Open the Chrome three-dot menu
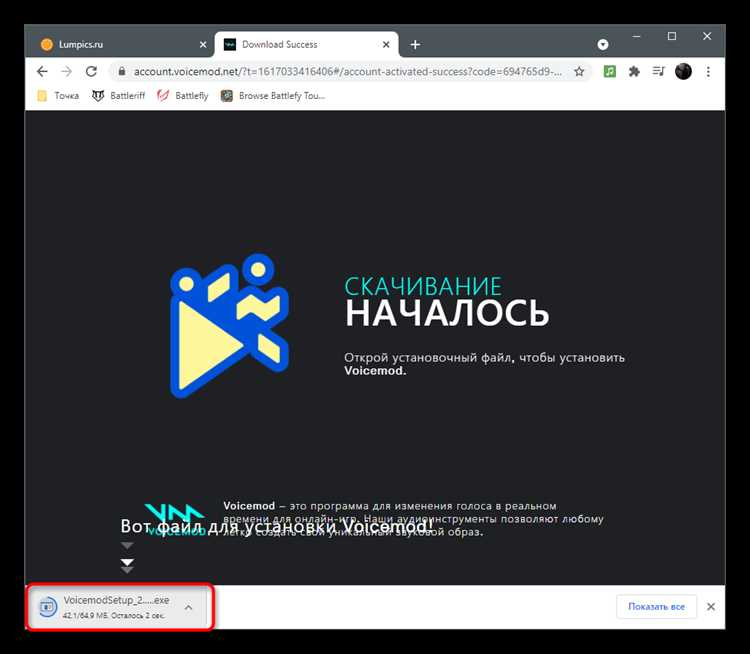The height and width of the screenshot is (654, 750). [x=708, y=72]
